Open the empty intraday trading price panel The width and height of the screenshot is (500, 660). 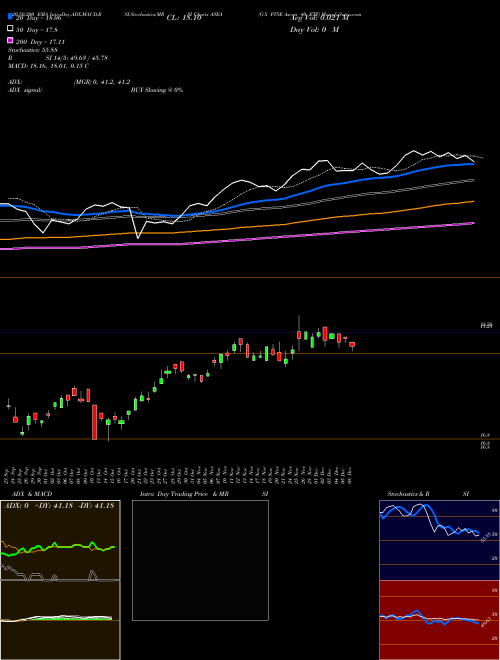point(200,560)
